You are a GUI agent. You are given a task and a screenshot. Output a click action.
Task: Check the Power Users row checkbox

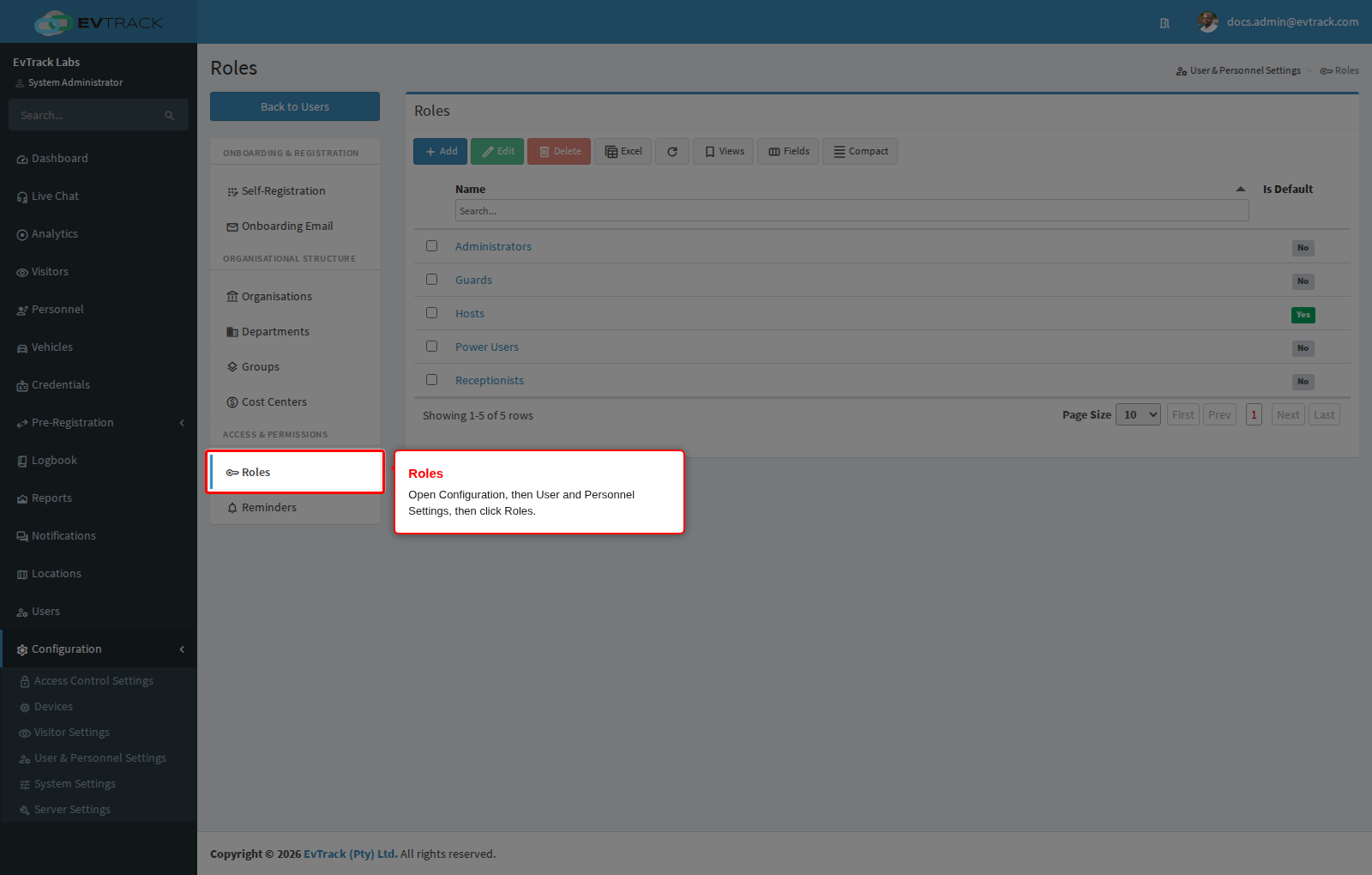point(432,347)
